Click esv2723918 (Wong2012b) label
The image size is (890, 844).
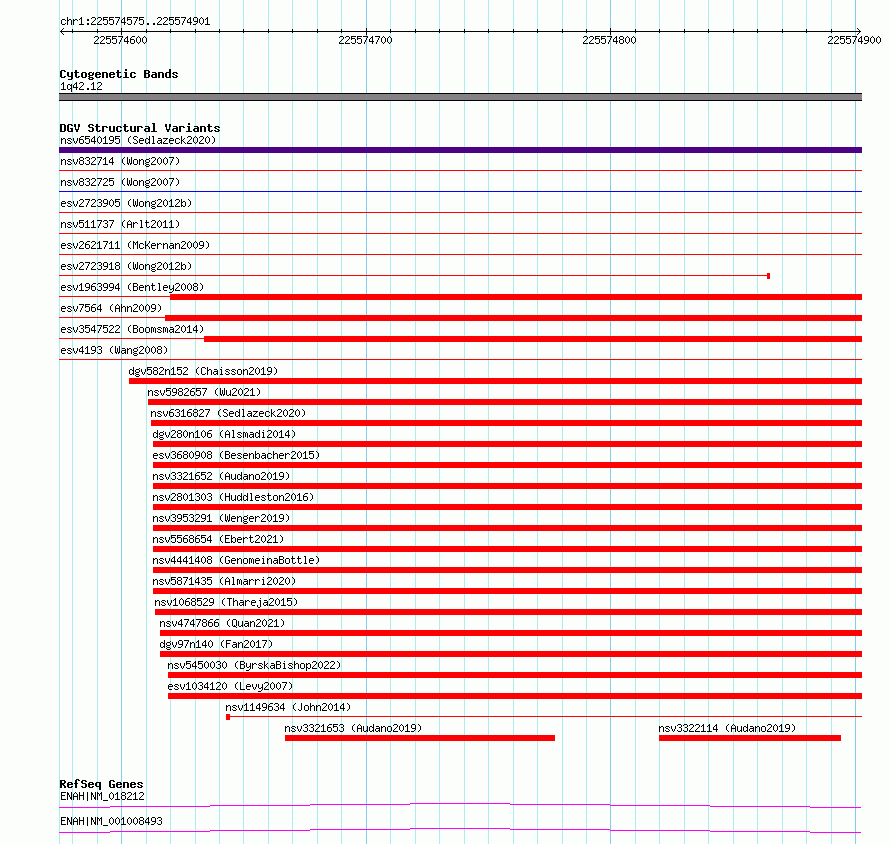126,266
